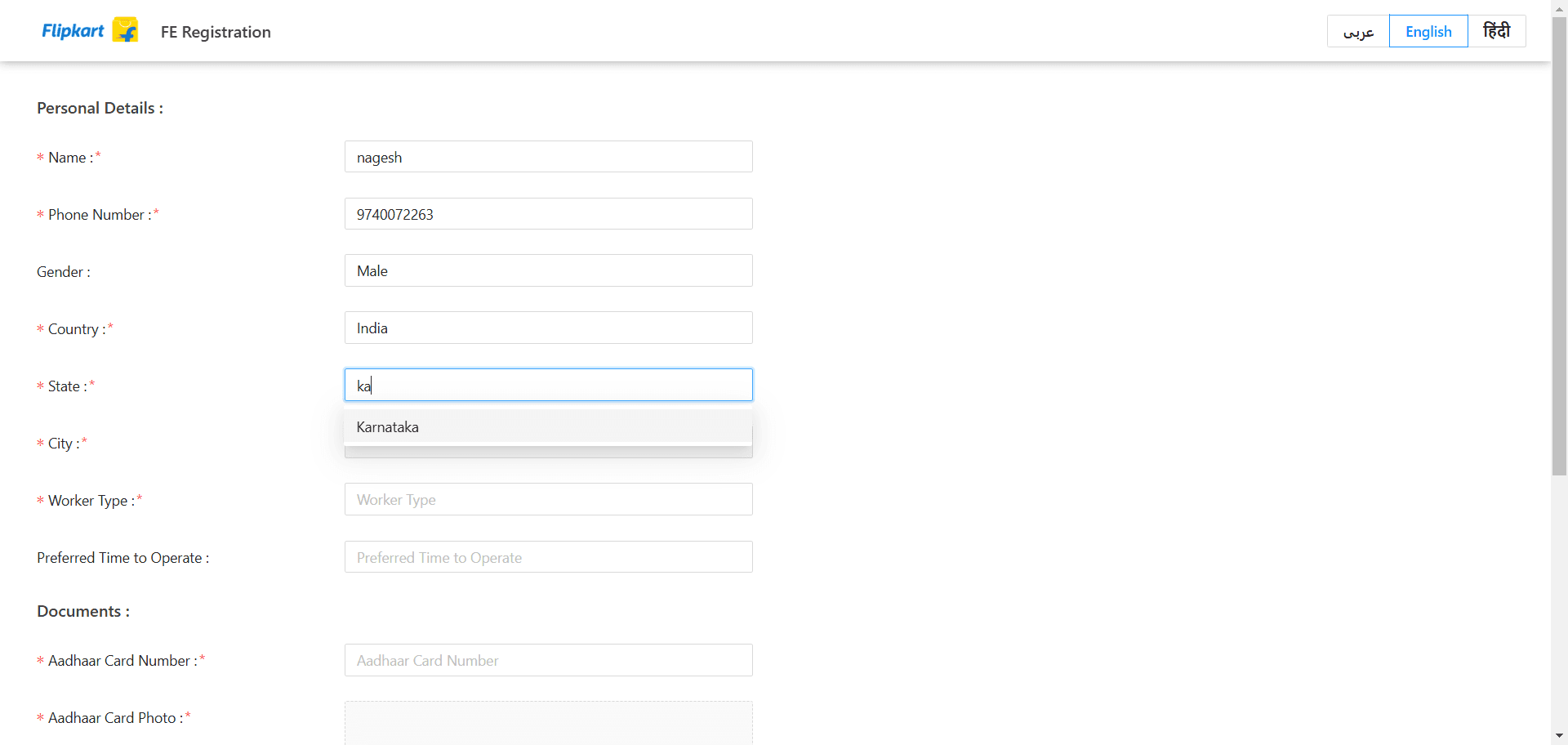Switch language to Hindi

(1496, 31)
